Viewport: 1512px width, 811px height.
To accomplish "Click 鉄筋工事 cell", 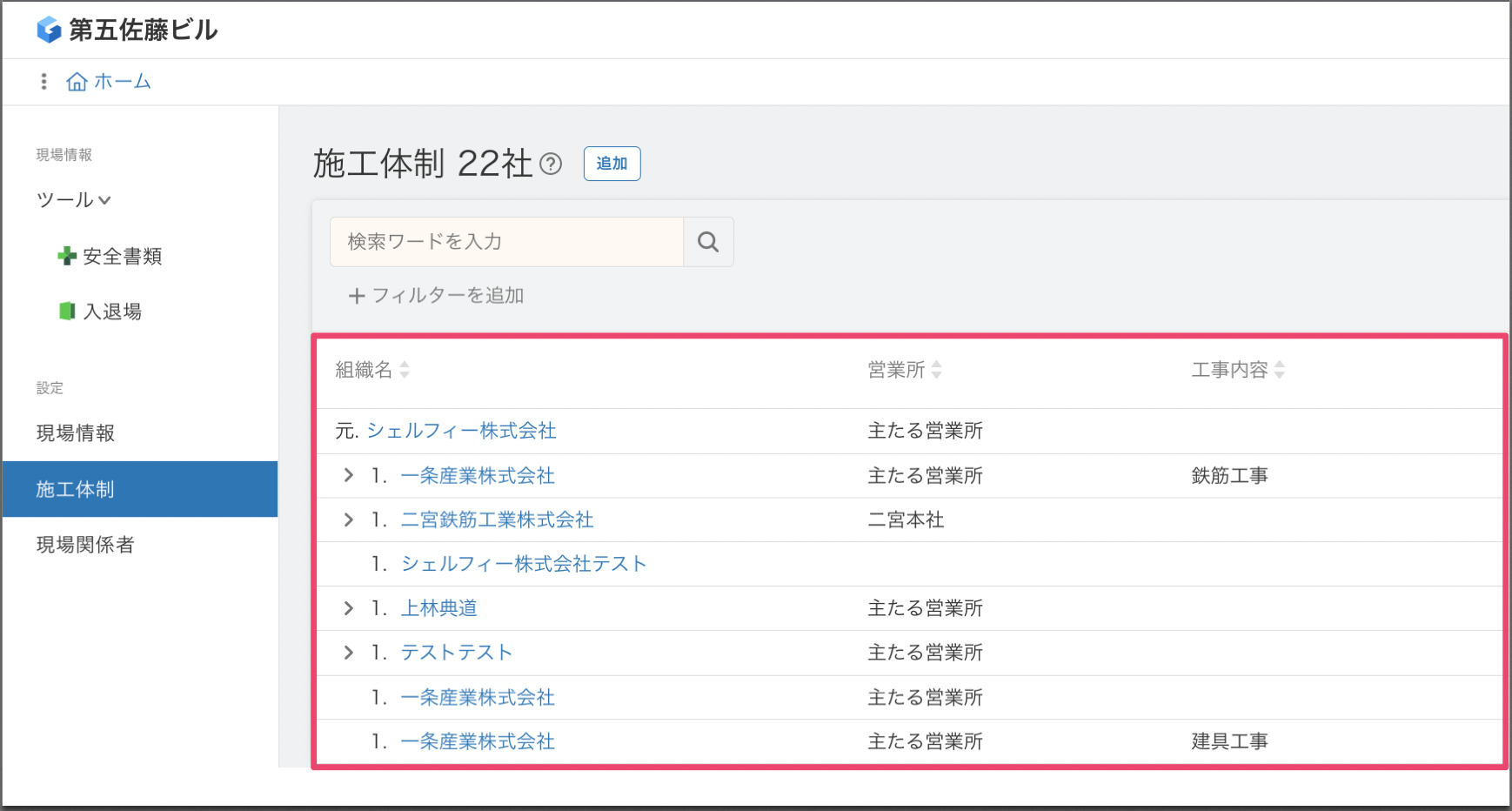I will click(x=1229, y=476).
